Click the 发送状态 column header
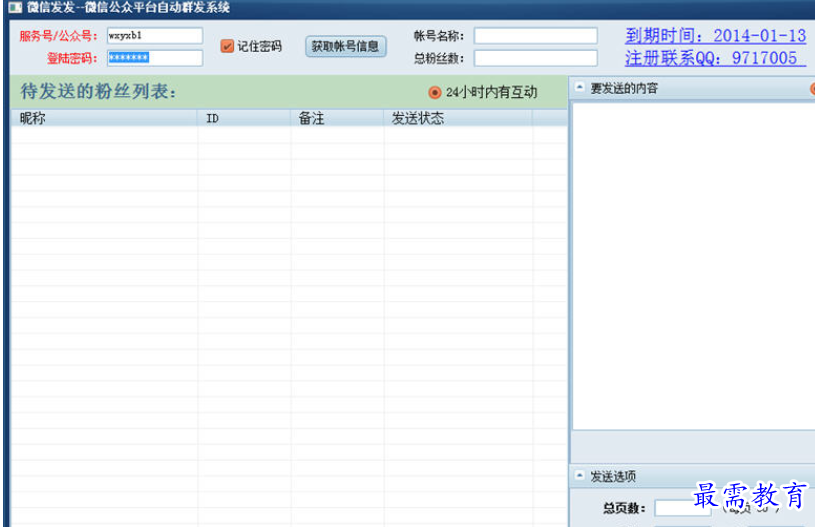 tap(458, 118)
